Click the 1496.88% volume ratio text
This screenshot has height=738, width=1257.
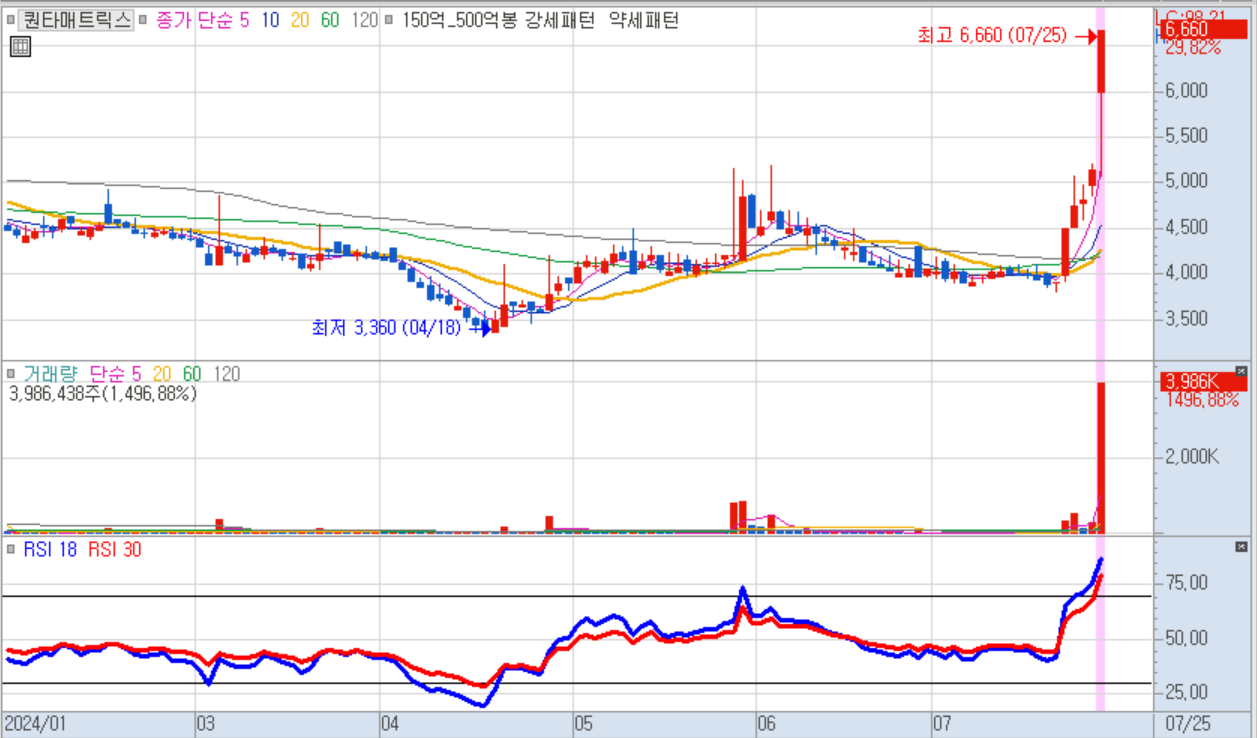(1202, 400)
